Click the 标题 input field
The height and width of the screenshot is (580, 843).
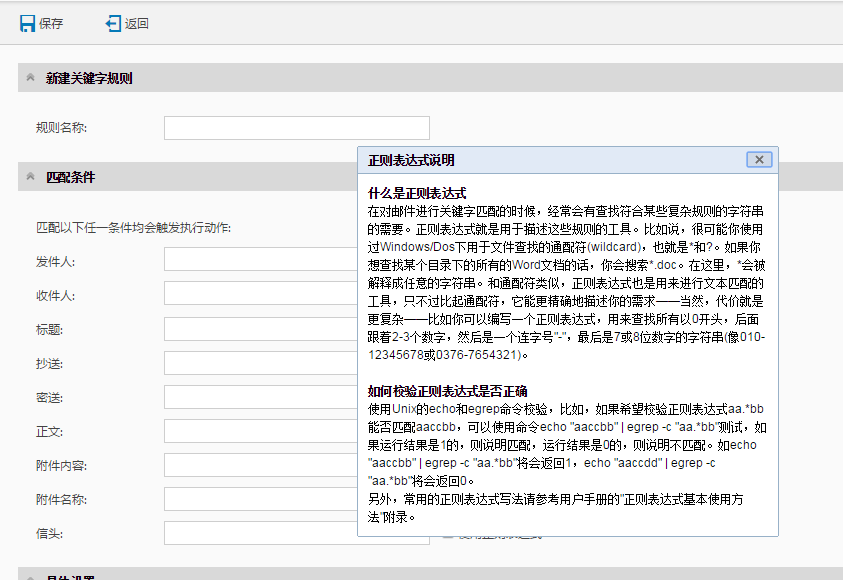coord(260,328)
